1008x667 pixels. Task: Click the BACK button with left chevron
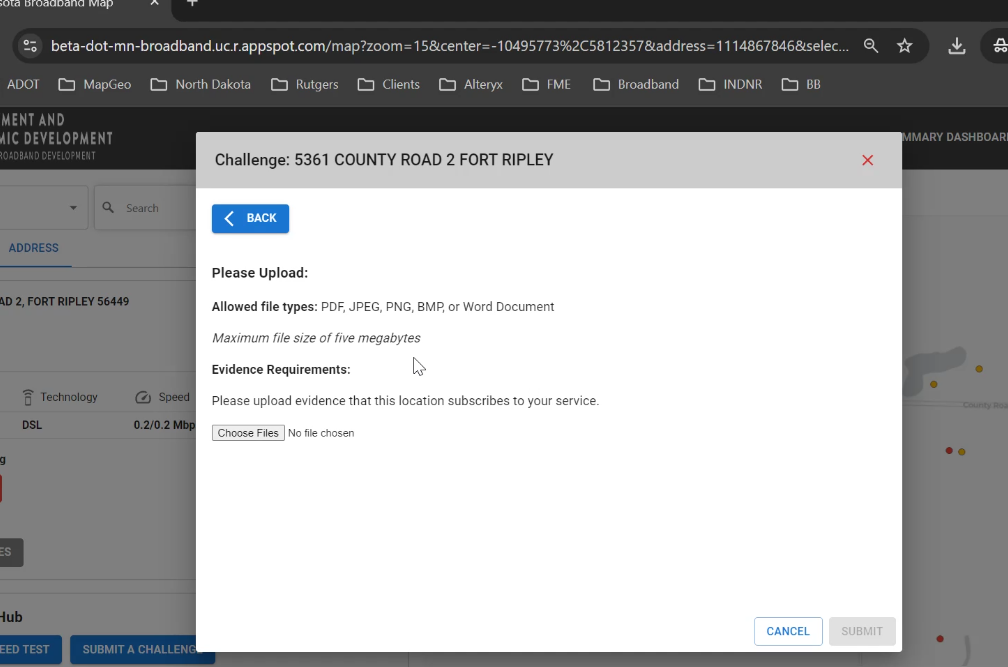coord(250,218)
